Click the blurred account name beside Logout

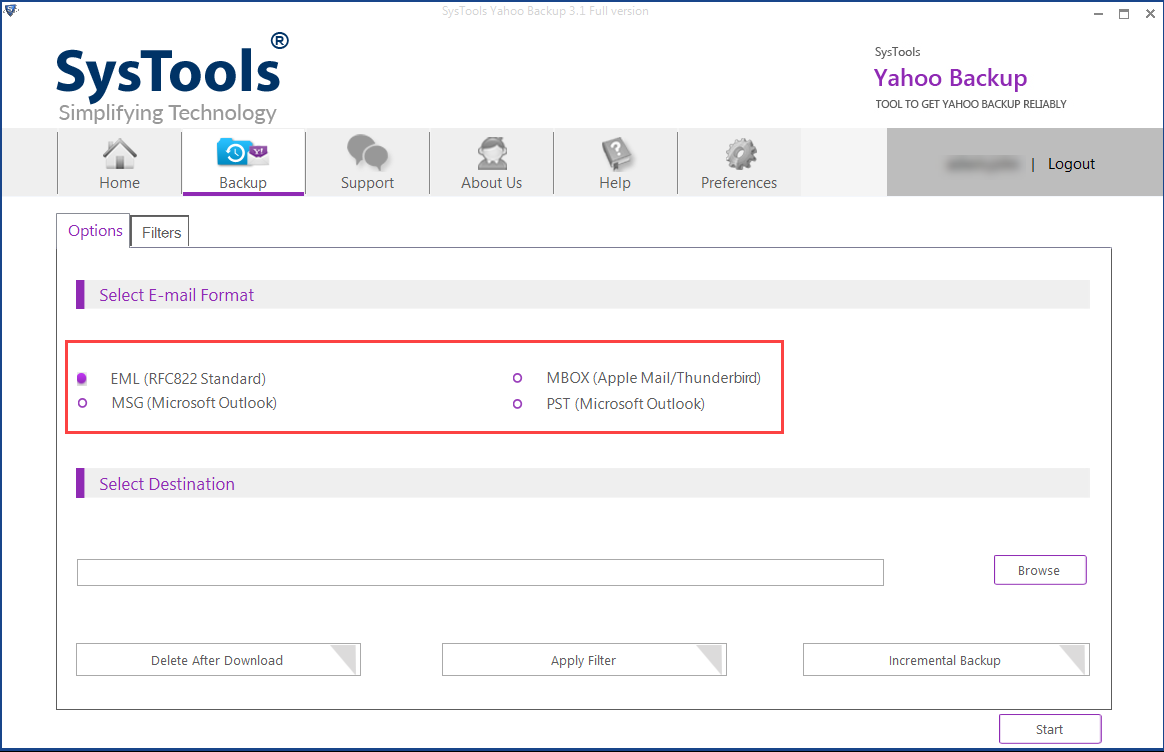[x=983, y=164]
